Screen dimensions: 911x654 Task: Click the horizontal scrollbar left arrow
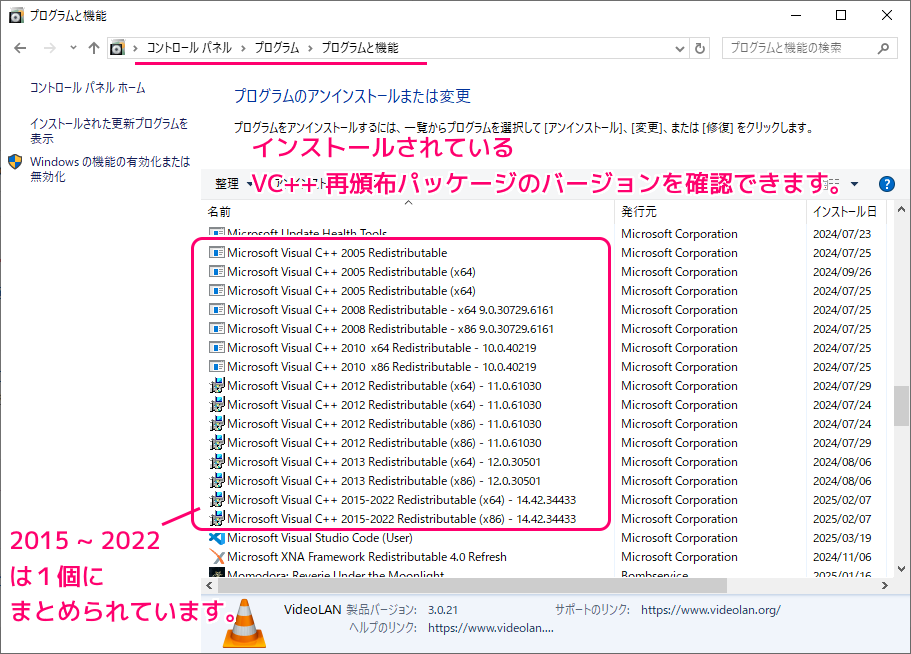(209, 585)
